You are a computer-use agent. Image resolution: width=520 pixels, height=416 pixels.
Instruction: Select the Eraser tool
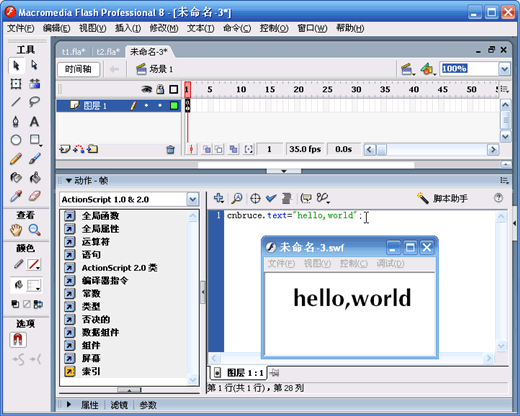coord(35,196)
